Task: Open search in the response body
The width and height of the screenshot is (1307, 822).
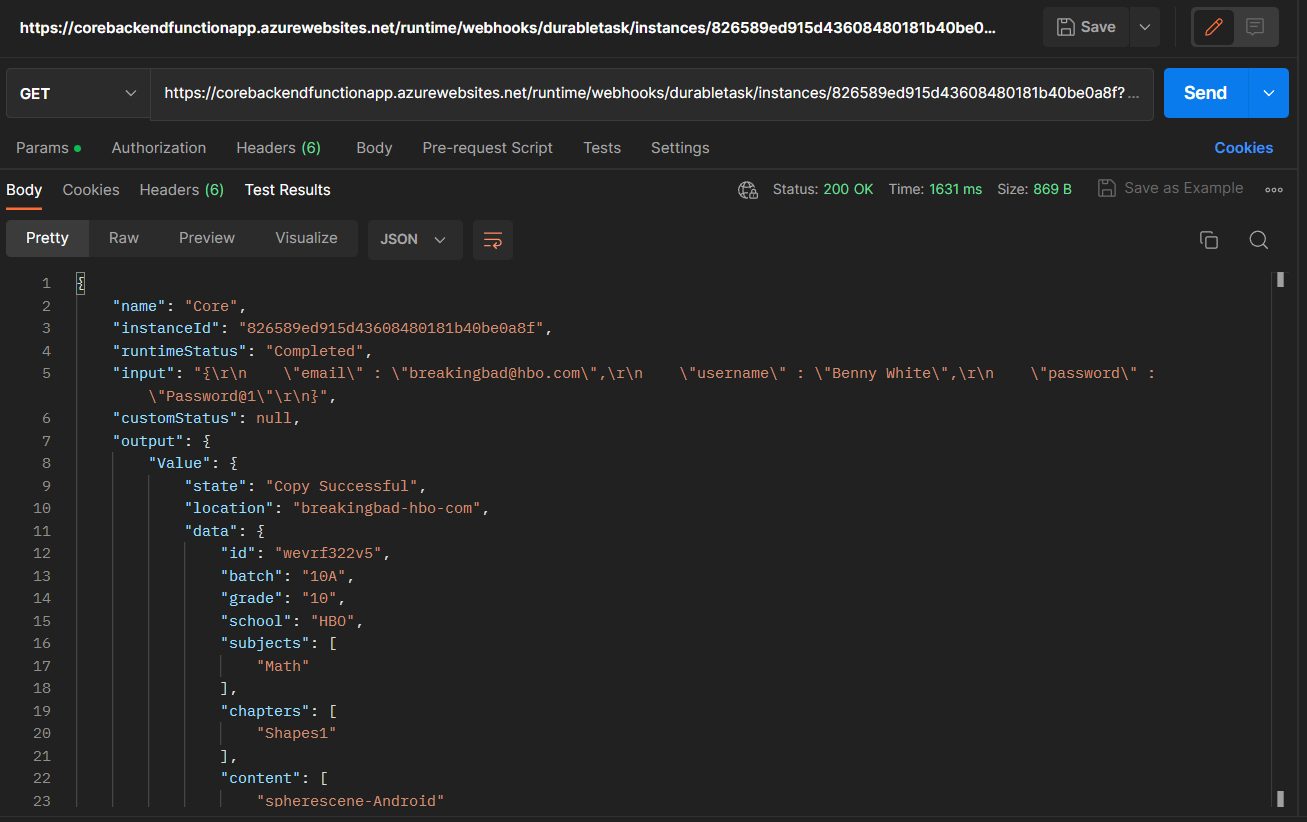Action: (x=1258, y=239)
